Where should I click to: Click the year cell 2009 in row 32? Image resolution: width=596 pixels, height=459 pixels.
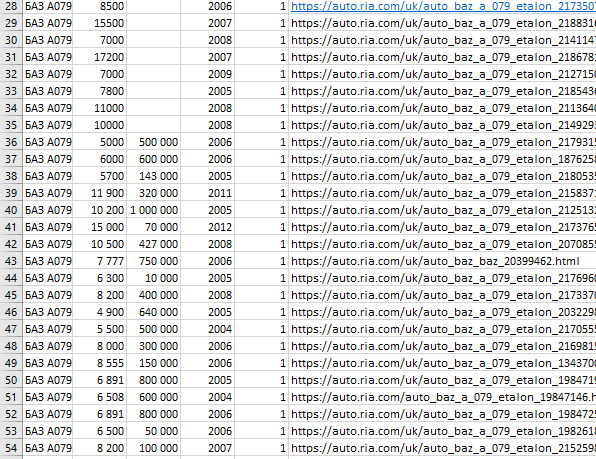208,74
